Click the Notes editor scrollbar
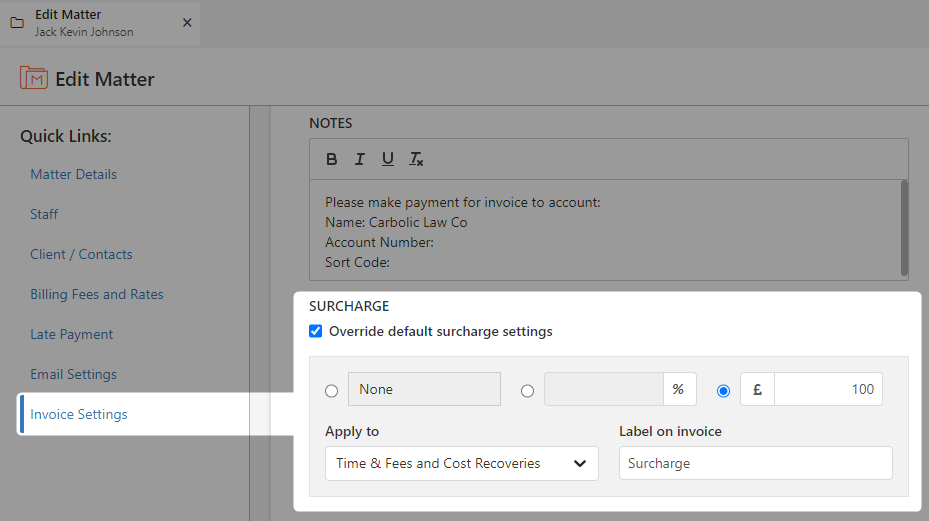The height and width of the screenshot is (521, 929). [904, 228]
